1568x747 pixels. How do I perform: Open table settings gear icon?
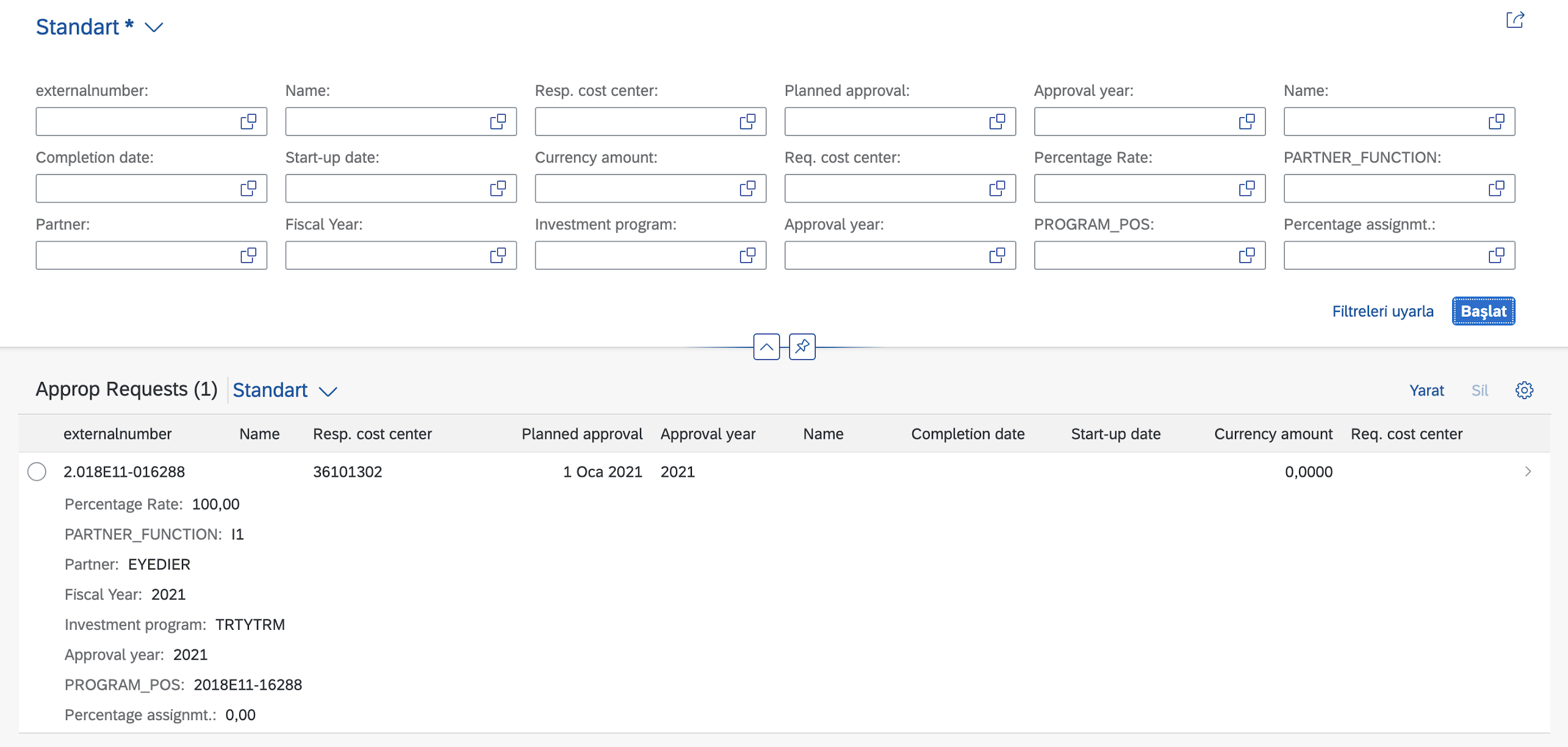[x=1524, y=391]
